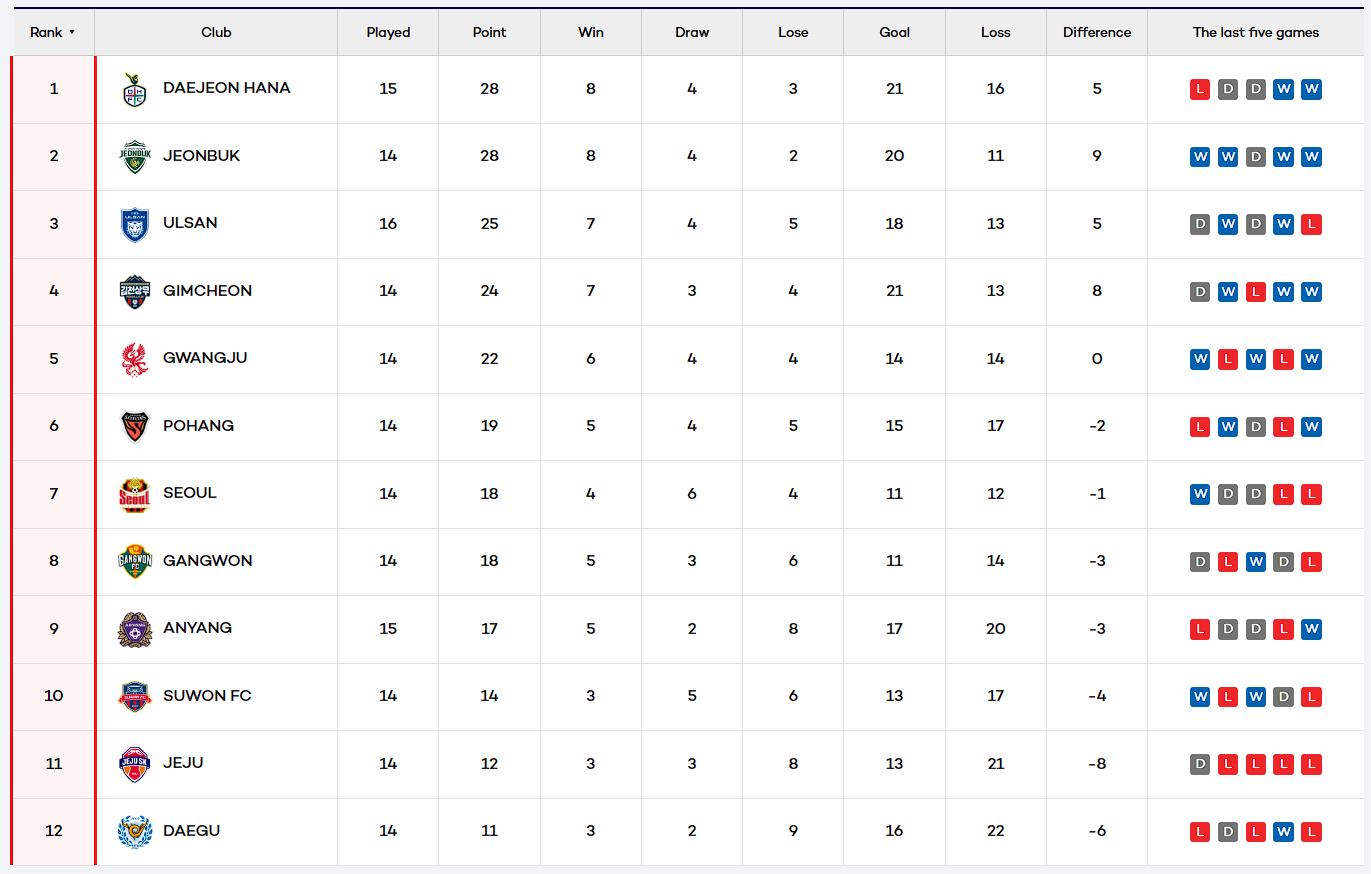This screenshot has height=874, width=1371.
Task: Open the SUWON FC club name link
Action: tap(207, 696)
